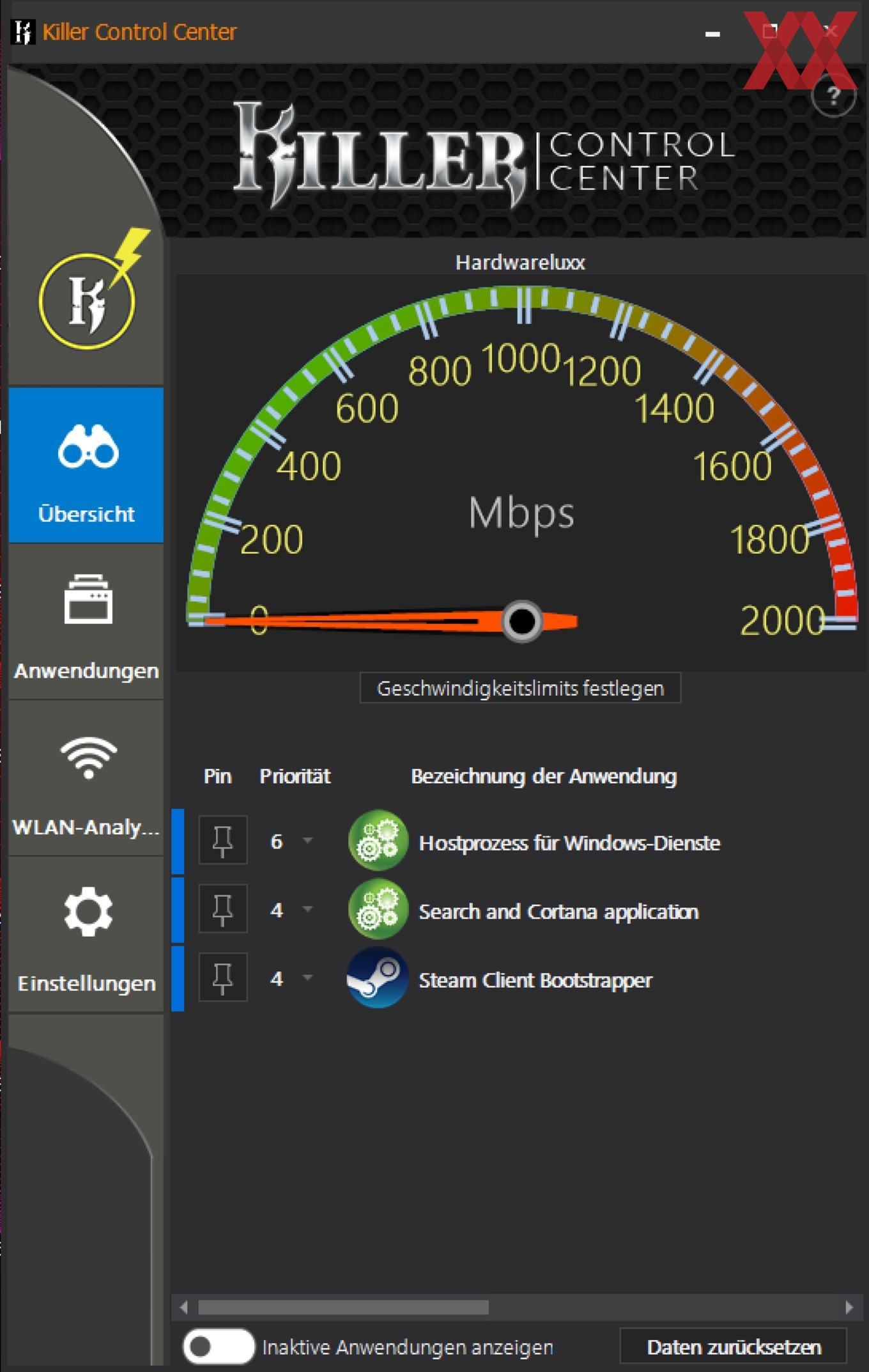Click the Anwendungen window stack icon
Viewport: 869px width, 1372px height.
point(88,599)
